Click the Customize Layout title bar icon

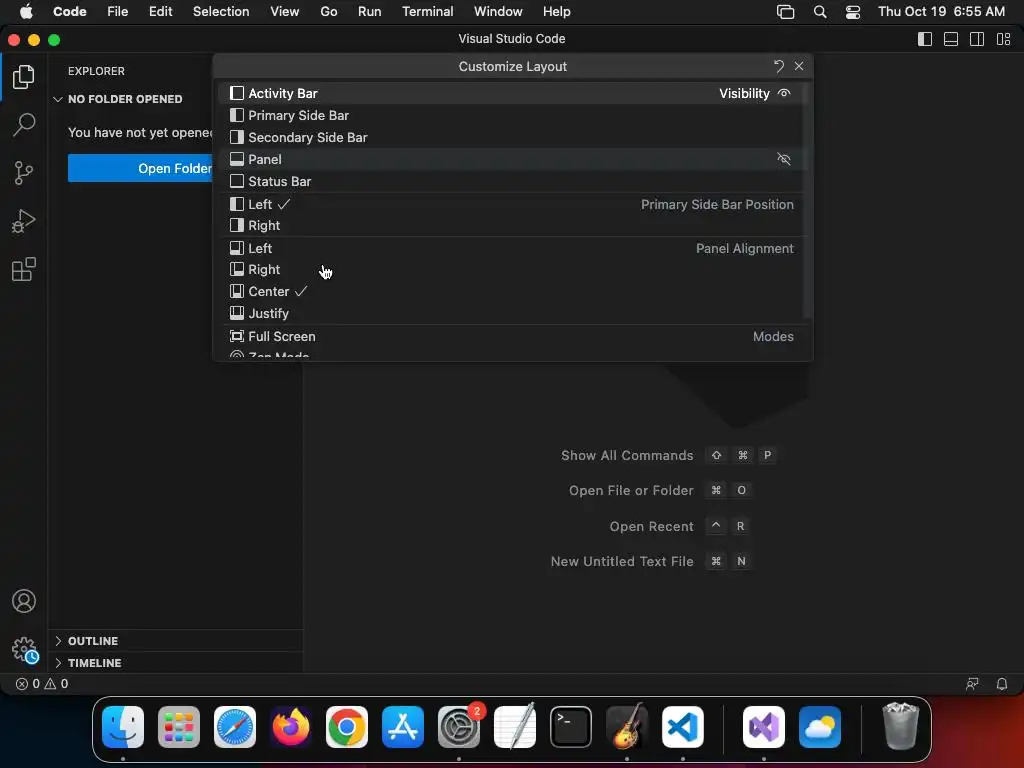pos(1004,39)
